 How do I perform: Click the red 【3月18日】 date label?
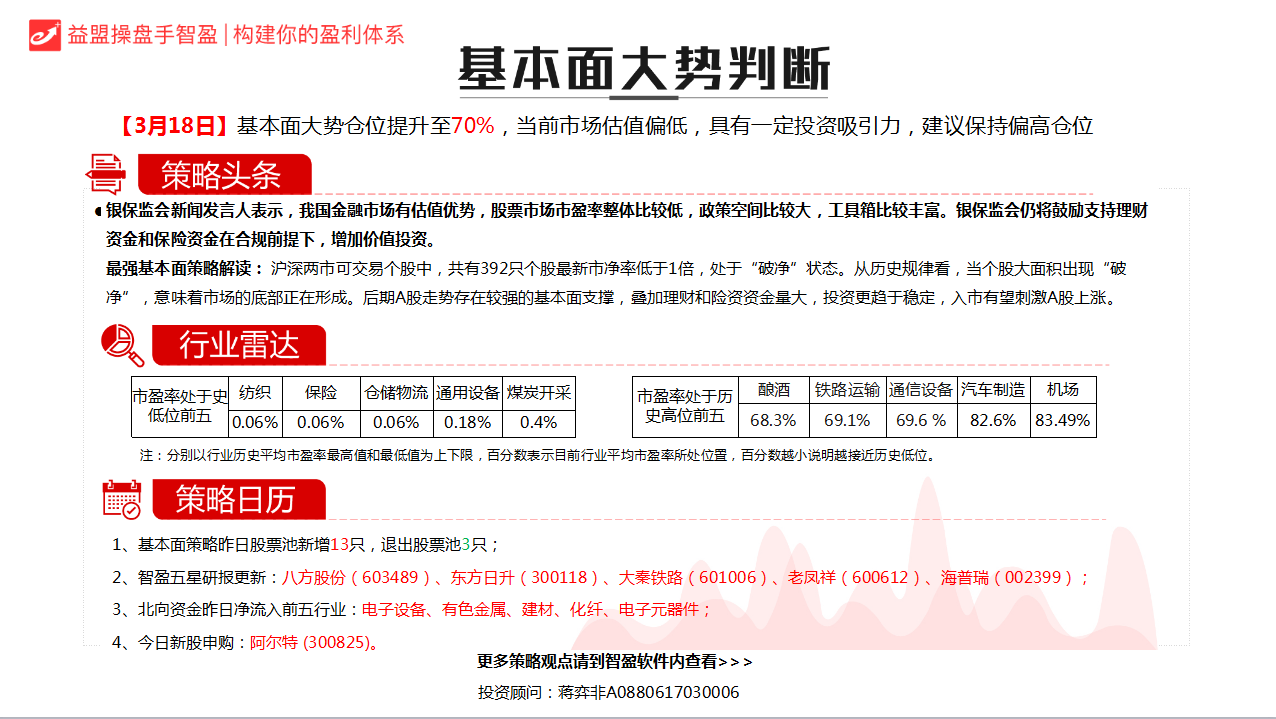175,126
